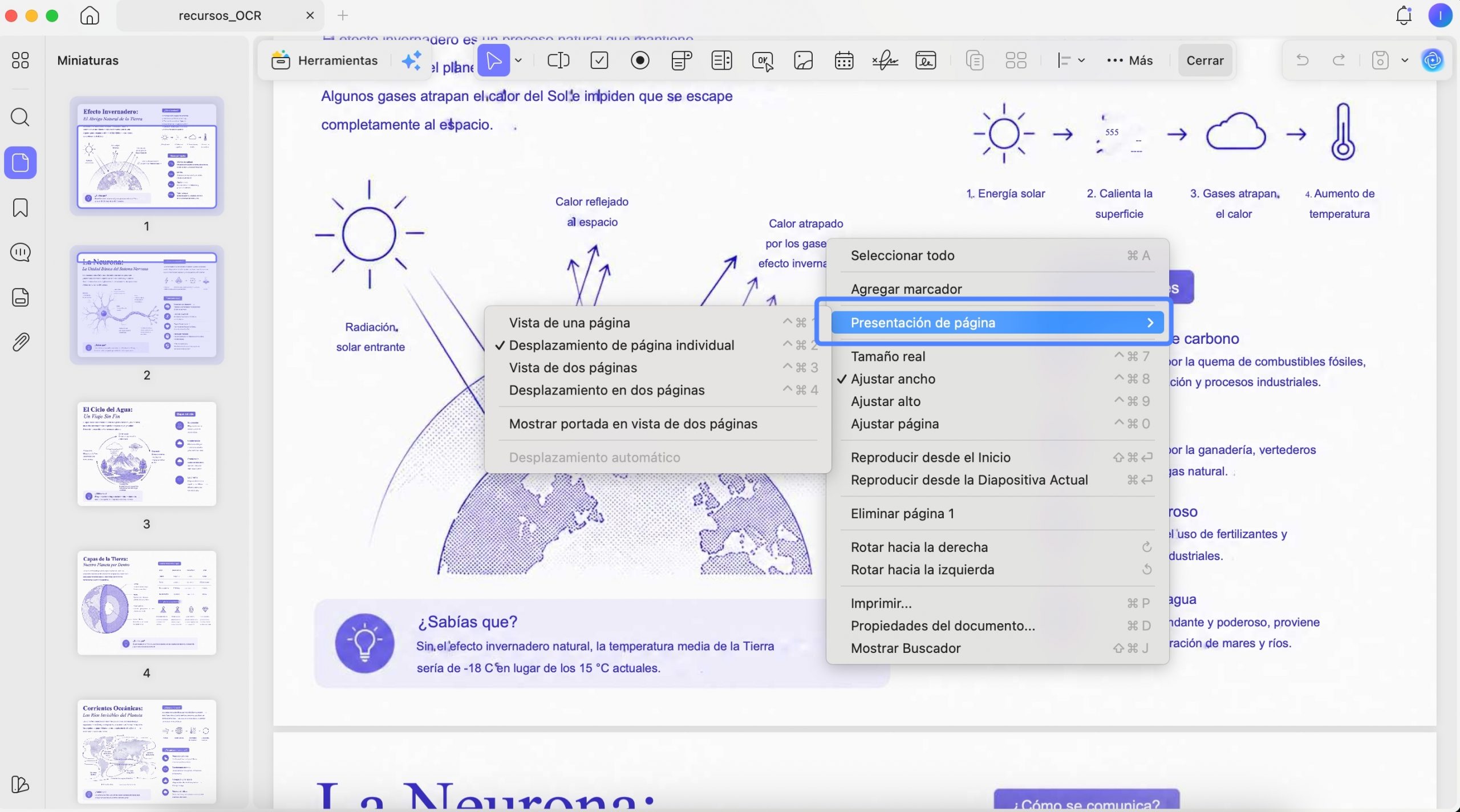Open the Herramientas menu

tap(325, 60)
